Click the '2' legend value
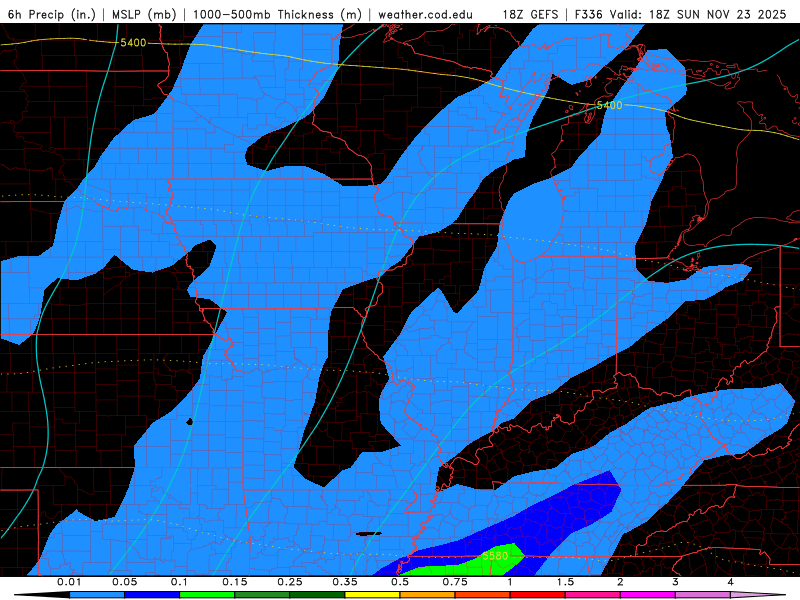The image size is (800, 600). (x=620, y=582)
